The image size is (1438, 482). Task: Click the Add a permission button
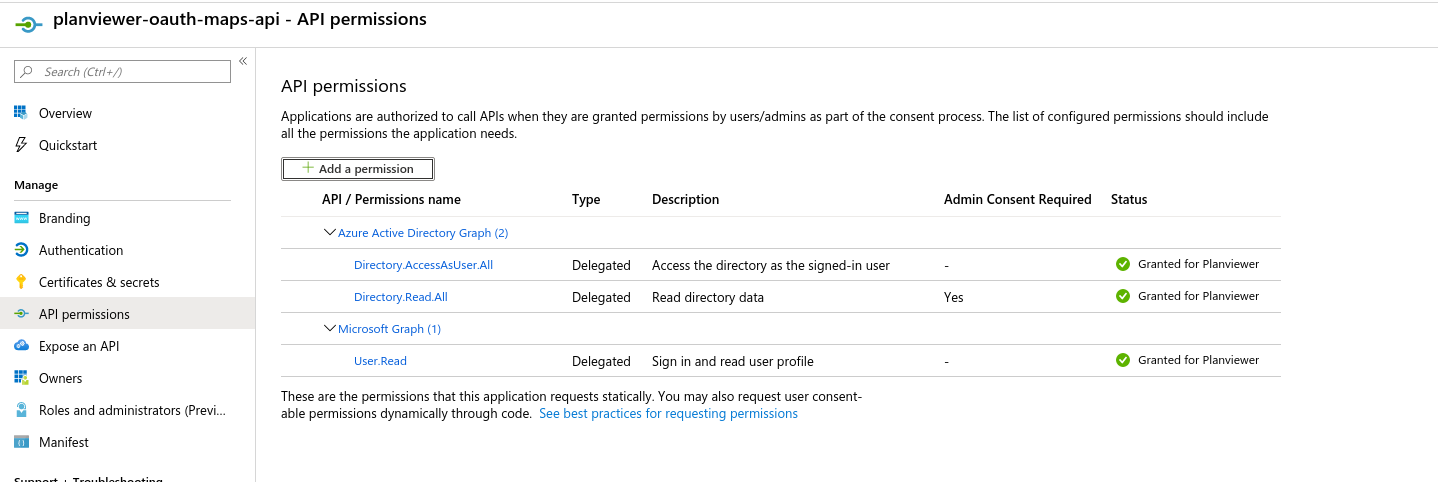[358, 169]
